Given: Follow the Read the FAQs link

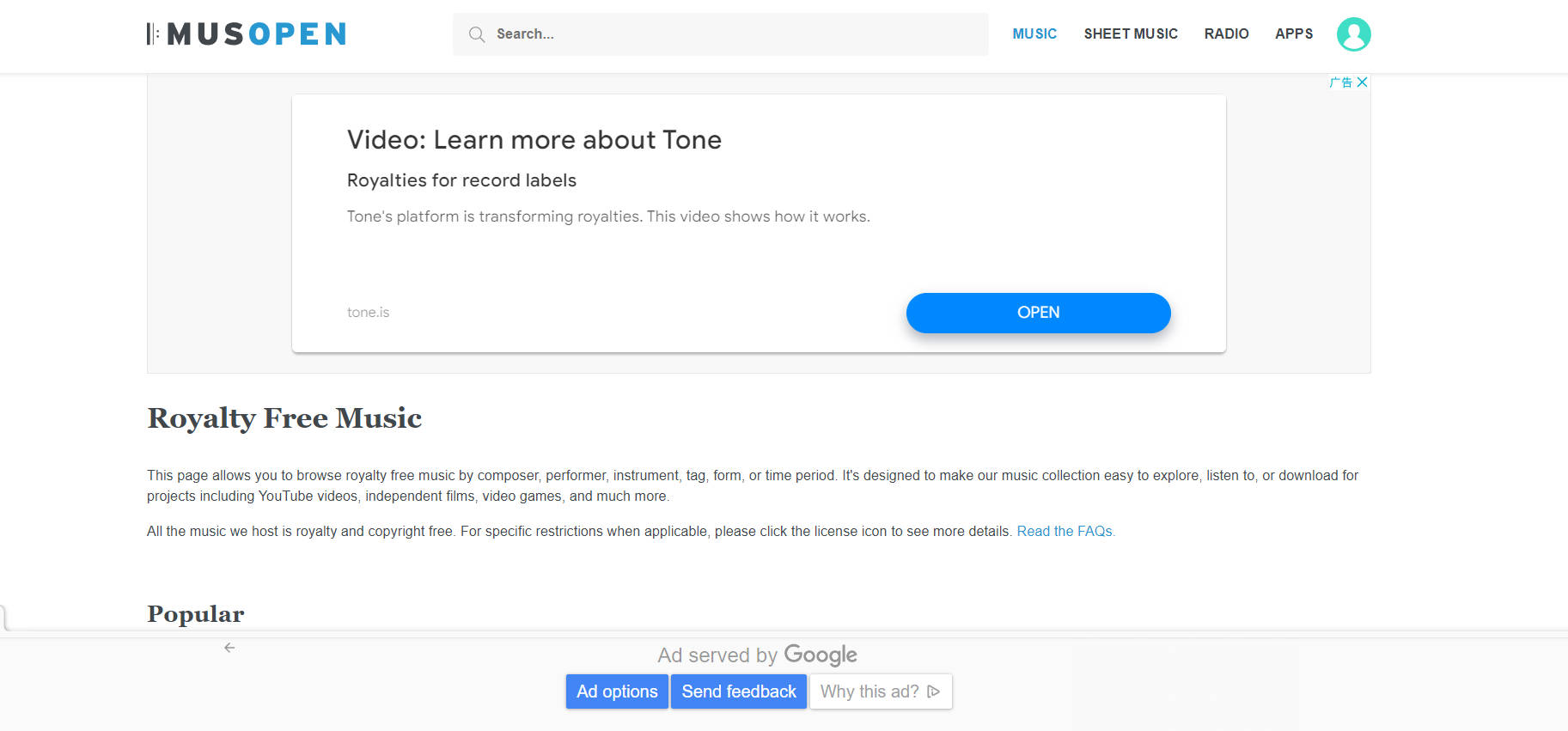Looking at the screenshot, I should click(1065, 532).
